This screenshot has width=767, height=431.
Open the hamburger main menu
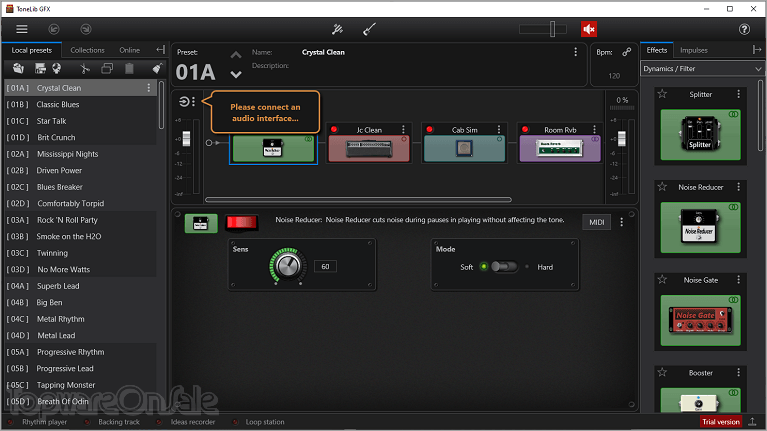coord(22,29)
